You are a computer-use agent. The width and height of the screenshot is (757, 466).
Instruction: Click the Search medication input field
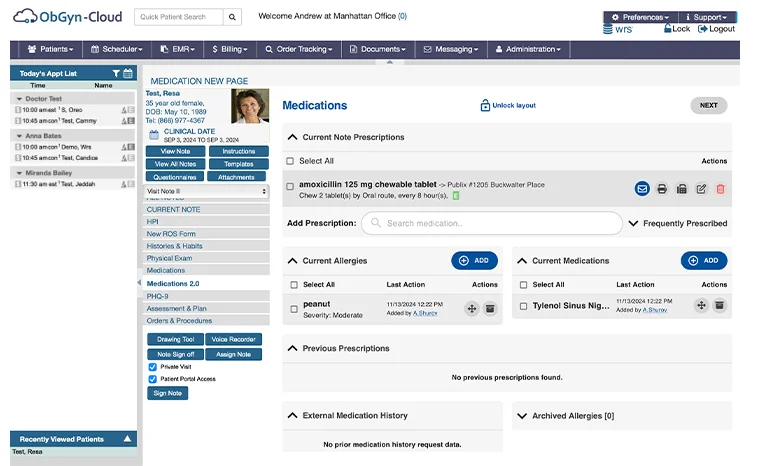pos(490,223)
